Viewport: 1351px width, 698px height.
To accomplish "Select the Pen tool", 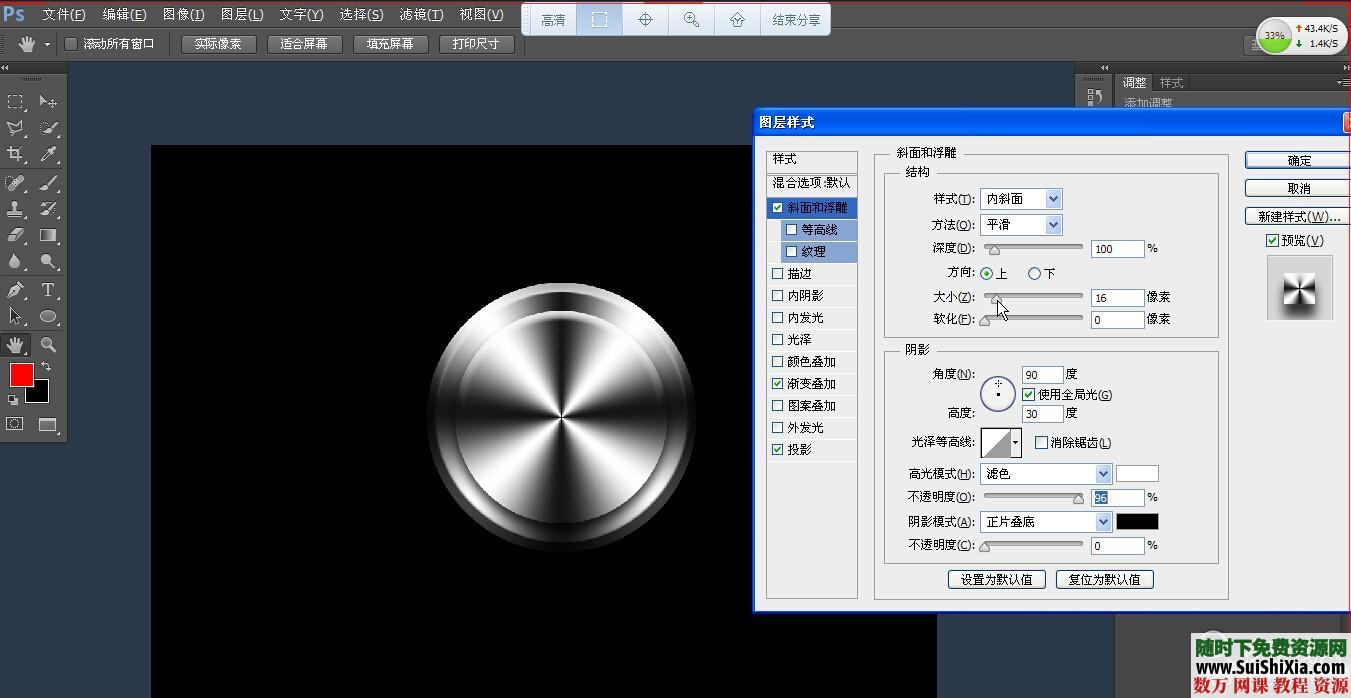I will (15, 290).
